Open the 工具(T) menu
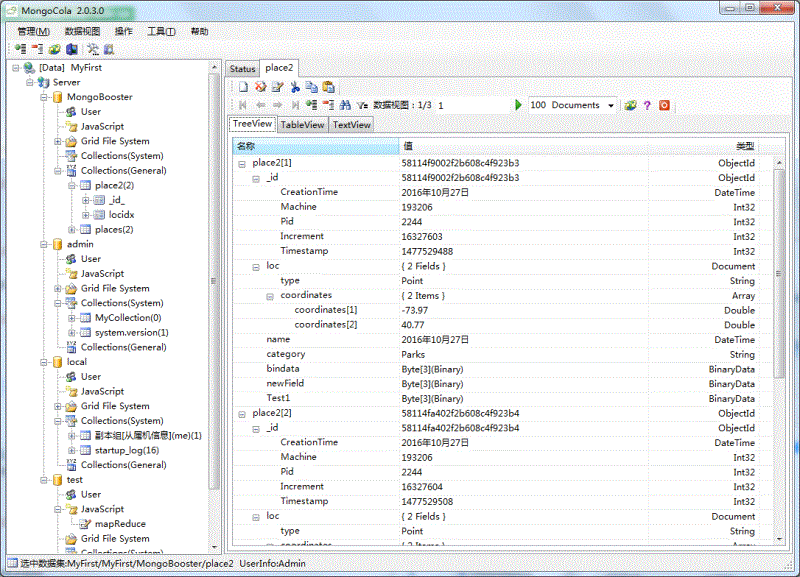Image resolution: width=800 pixels, height=577 pixels. tap(161, 31)
